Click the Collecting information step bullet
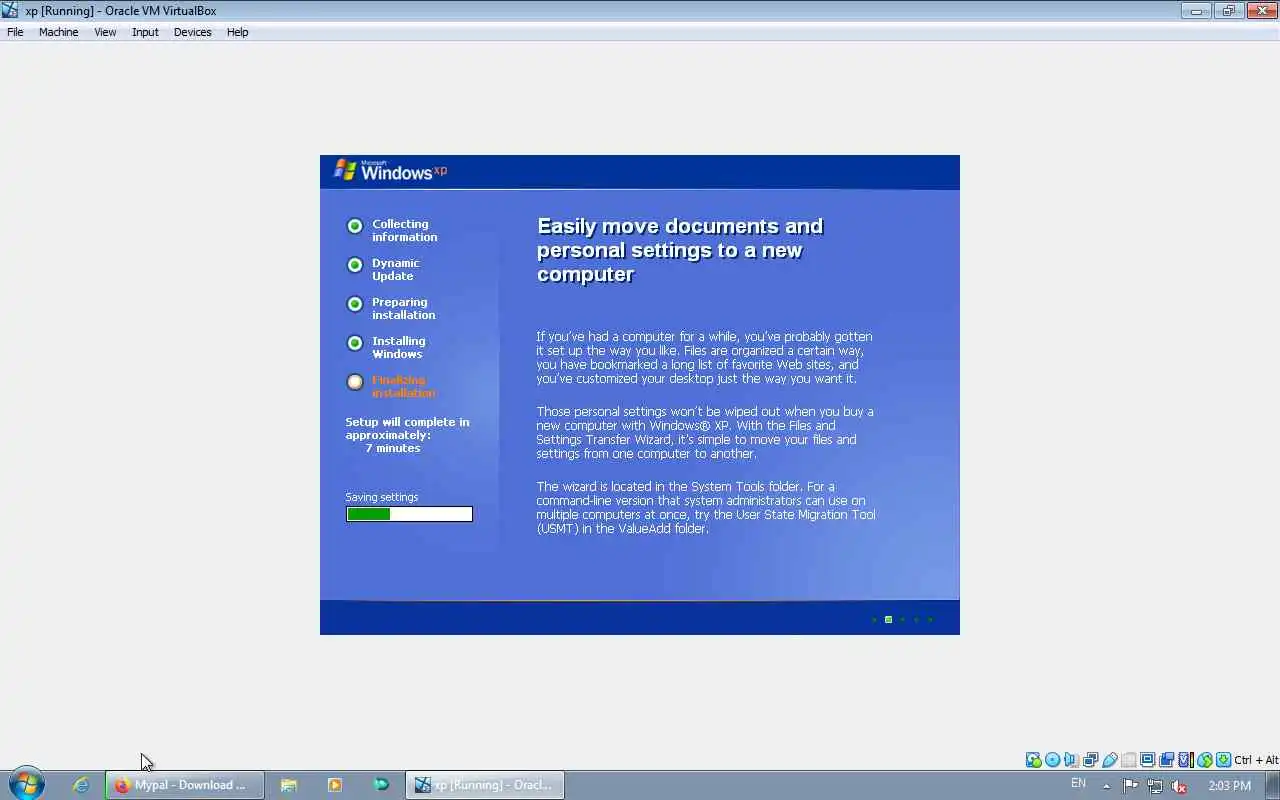The image size is (1280, 800). (x=355, y=226)
